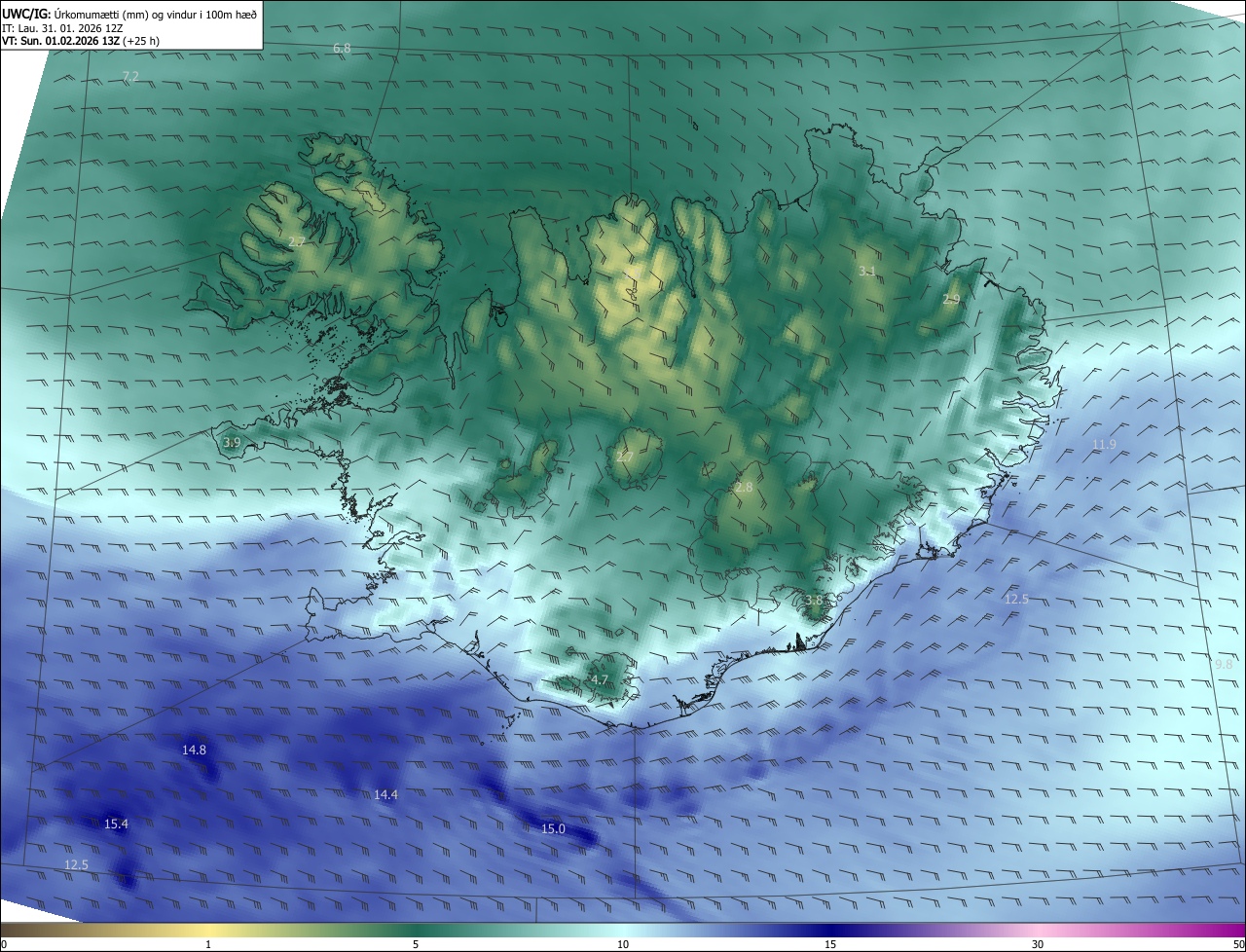Click the 0 tick on the color scale
The image size is (1246, 952).
click(x=4, y=944)
